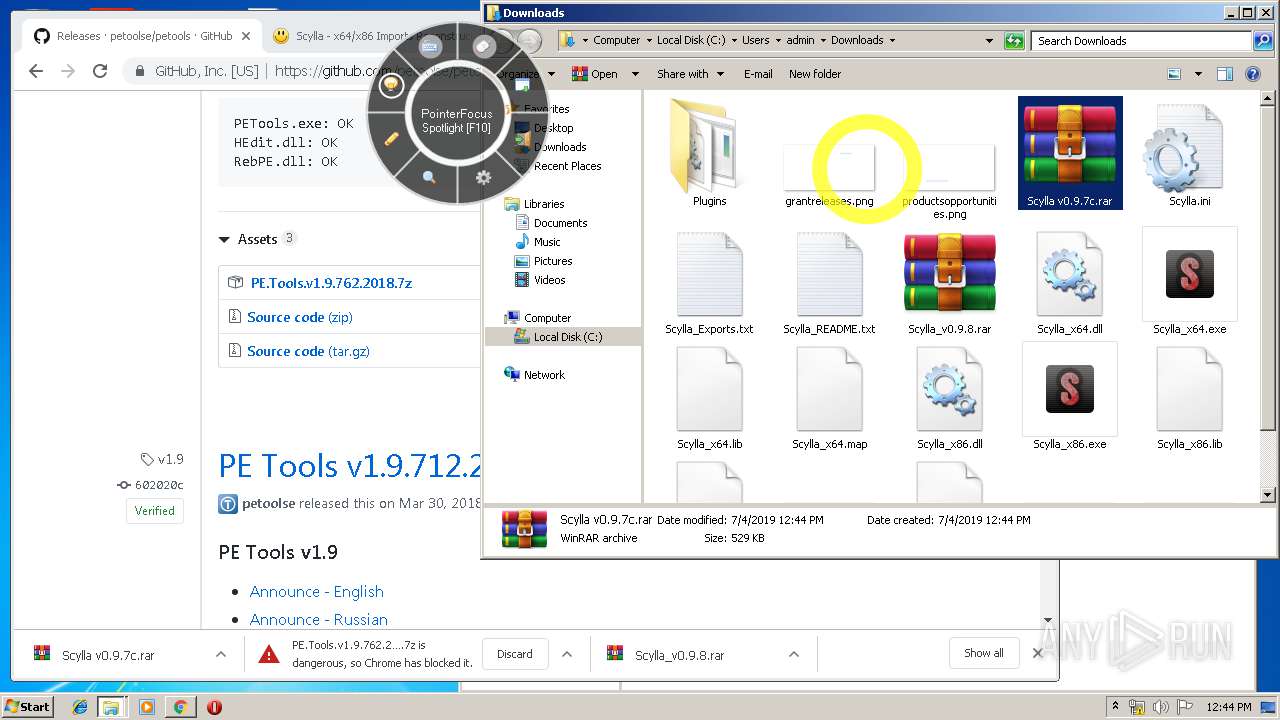Open Documents library

pos(560,223)
